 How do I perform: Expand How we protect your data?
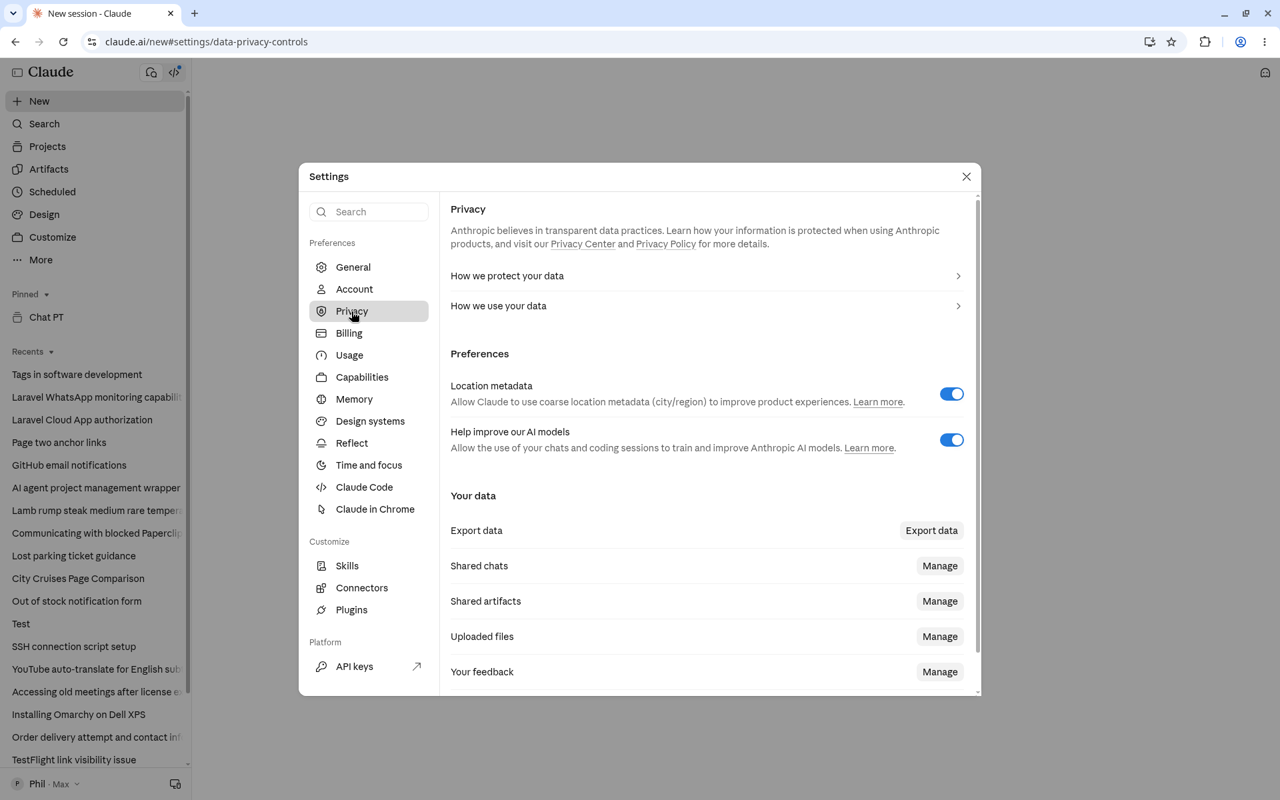[x=707, y=276]
